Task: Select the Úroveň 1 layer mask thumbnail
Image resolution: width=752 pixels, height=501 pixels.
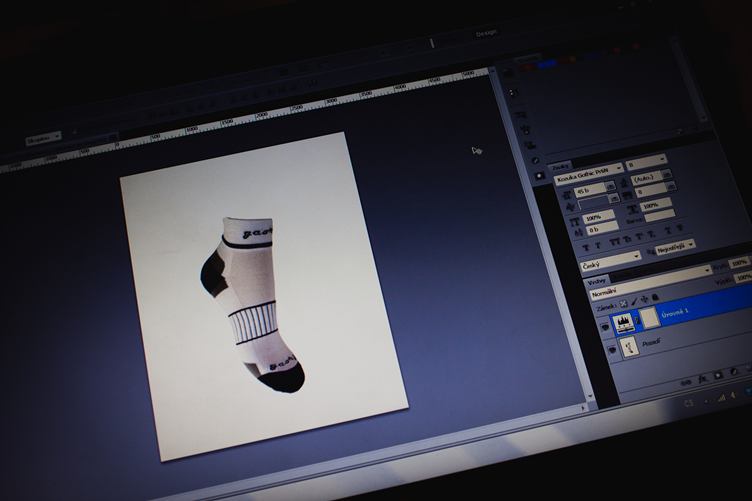Action: pos(650,317)
